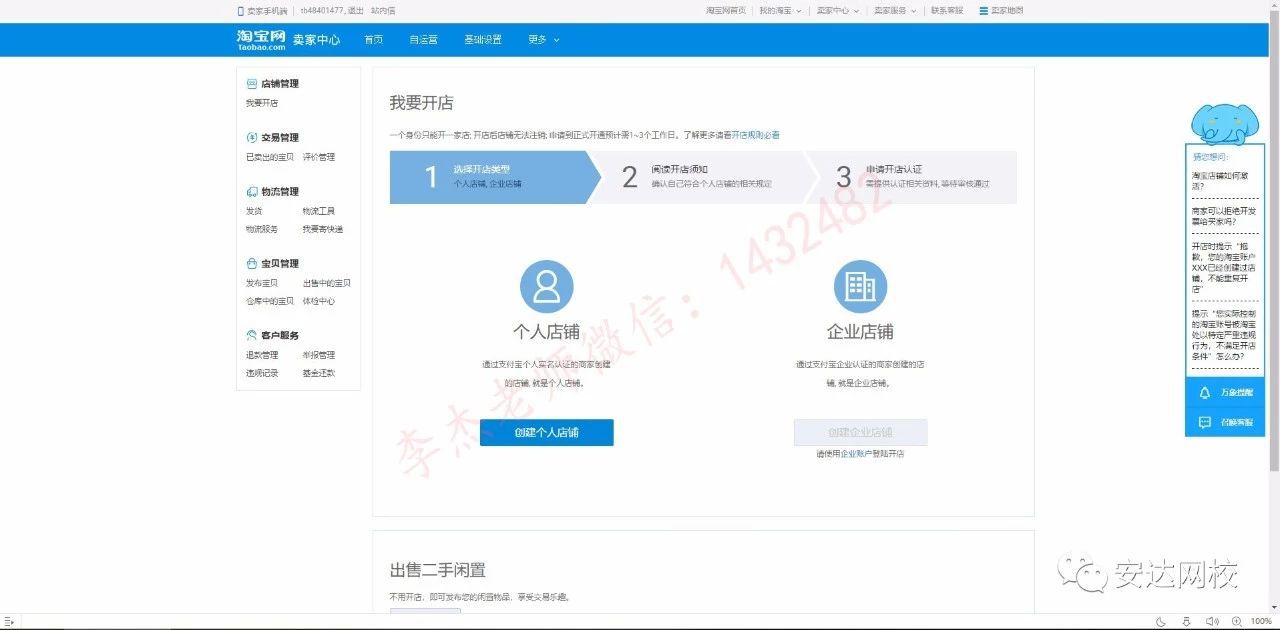1280x630 pixels.
Task: Open 仓库中的宝贝 in sidebar
Action: point(270,301)
